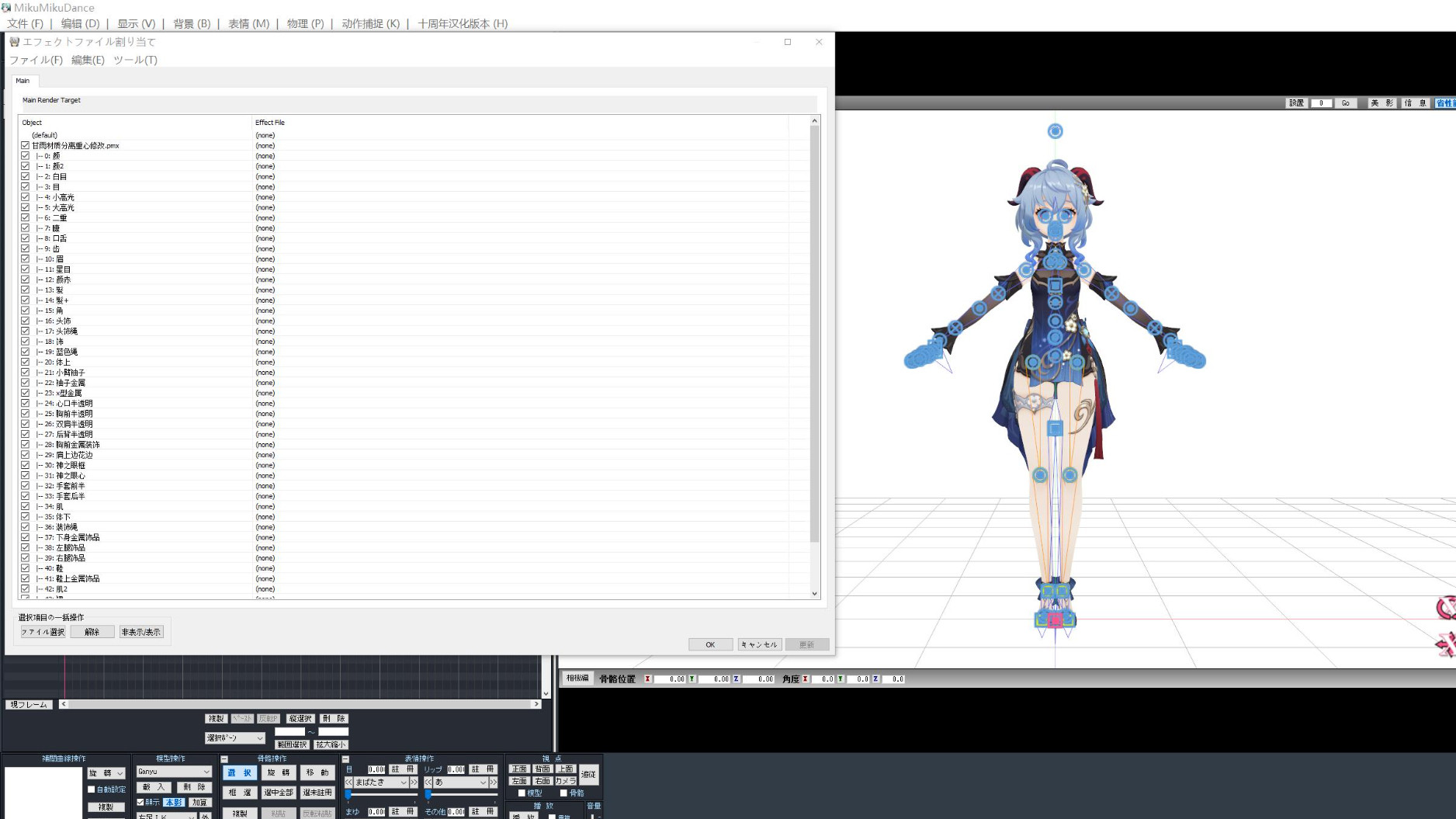Screen dimensions: 1456x819
Task: Enable the 自動設定 checkbox
Action: tap(92, 790)
